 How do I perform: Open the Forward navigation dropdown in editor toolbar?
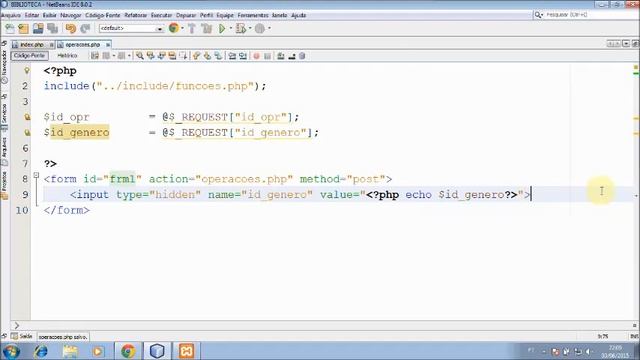point(129,56)
